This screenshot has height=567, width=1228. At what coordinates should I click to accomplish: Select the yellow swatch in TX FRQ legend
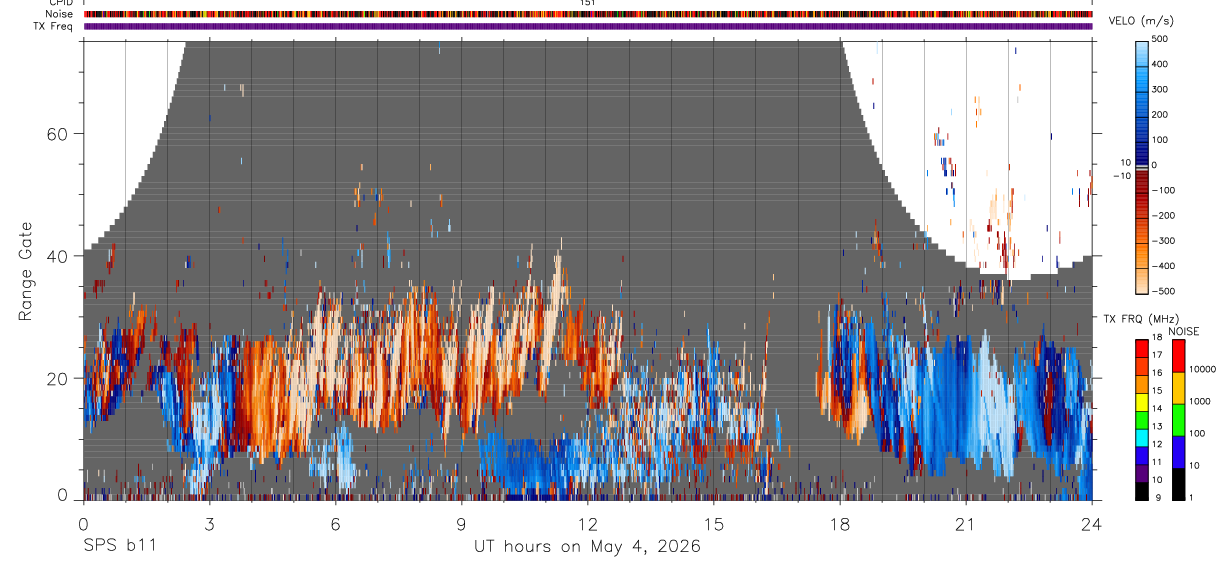coord(1141,400)
